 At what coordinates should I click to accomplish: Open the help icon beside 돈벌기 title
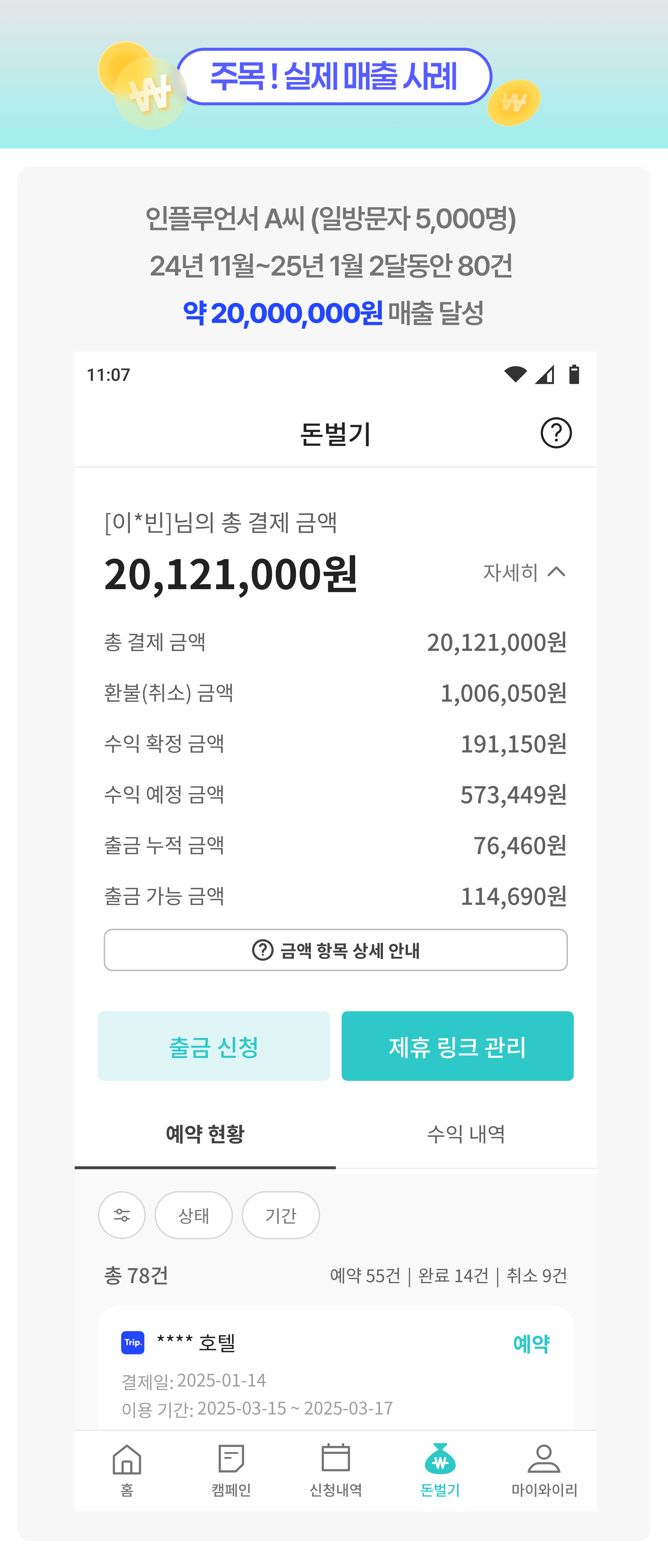click(556, 433)
